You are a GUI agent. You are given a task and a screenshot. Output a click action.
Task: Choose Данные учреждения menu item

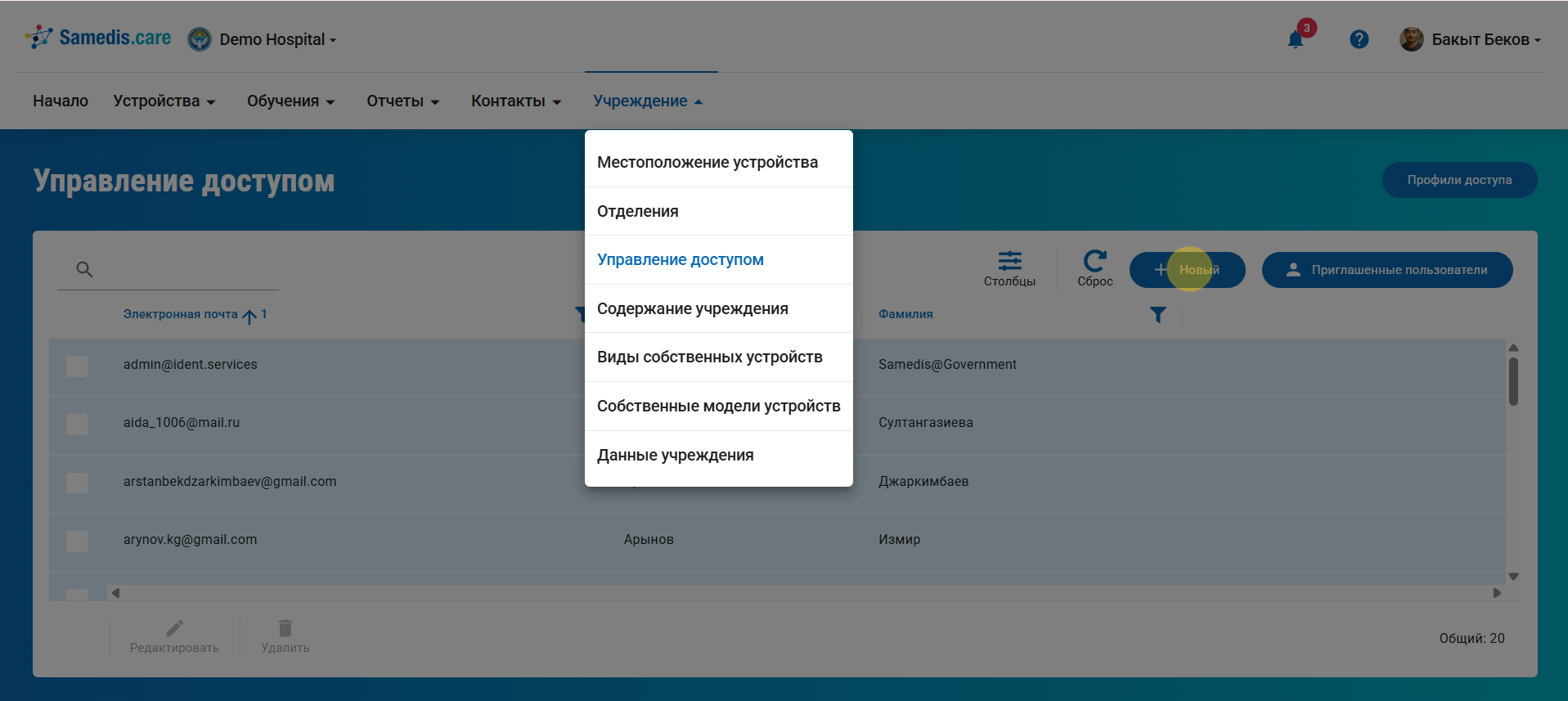(x=675, y=455)
